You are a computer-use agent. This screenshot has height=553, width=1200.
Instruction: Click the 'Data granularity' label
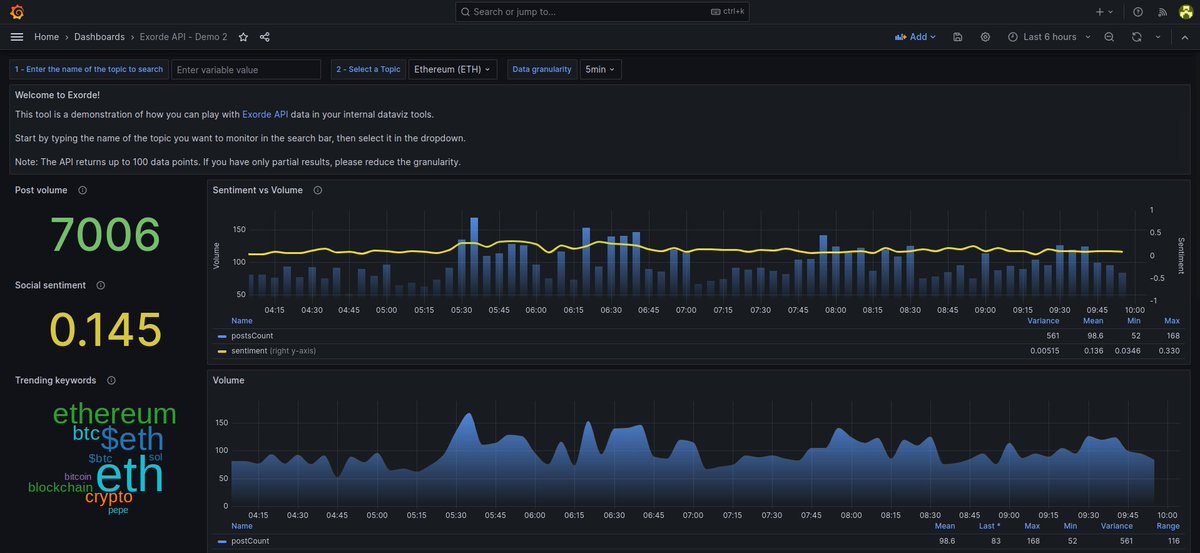click(542, 69)
